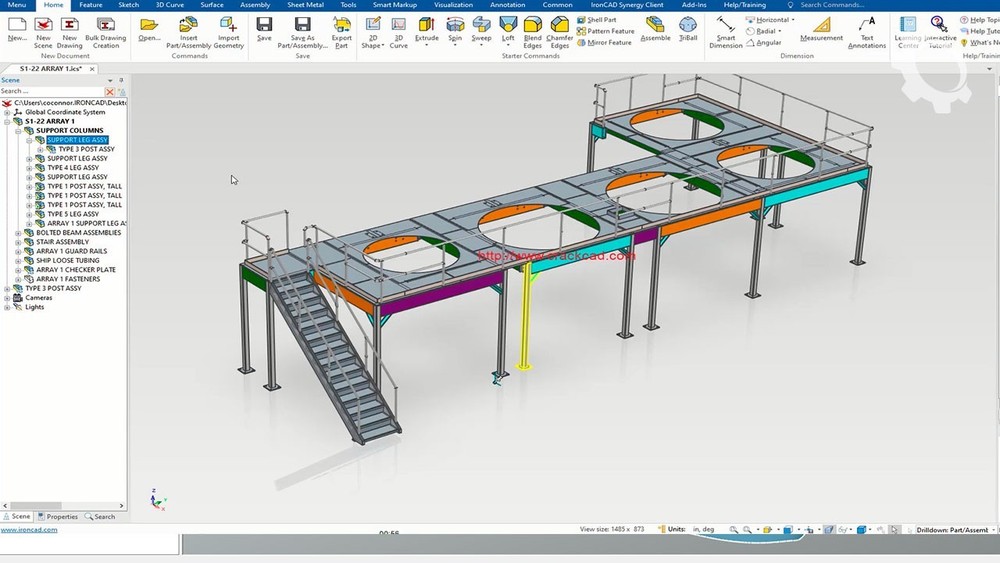Select the 3D Curve tool
The image size is (1000, 563).
point(399,33)
